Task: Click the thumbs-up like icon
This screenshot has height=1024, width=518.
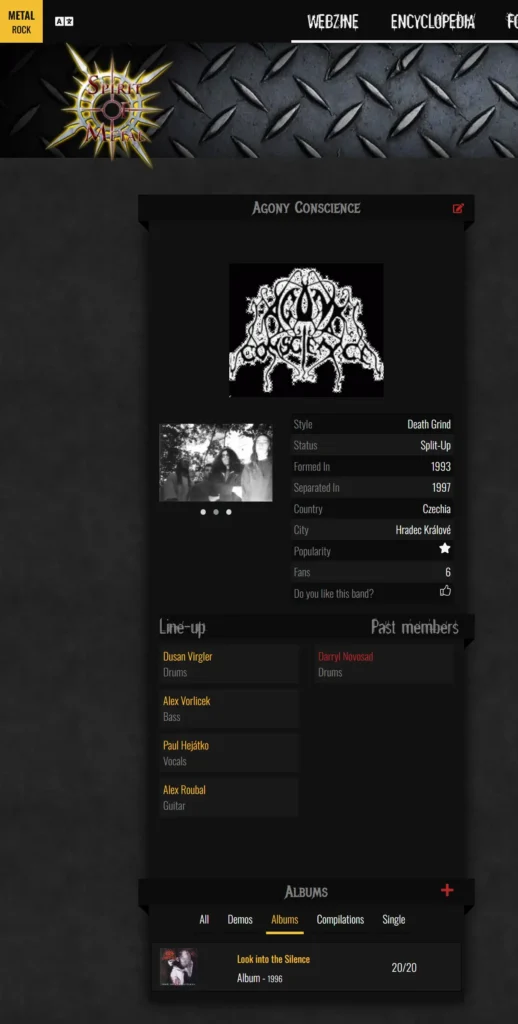Action: pos(445,590)
